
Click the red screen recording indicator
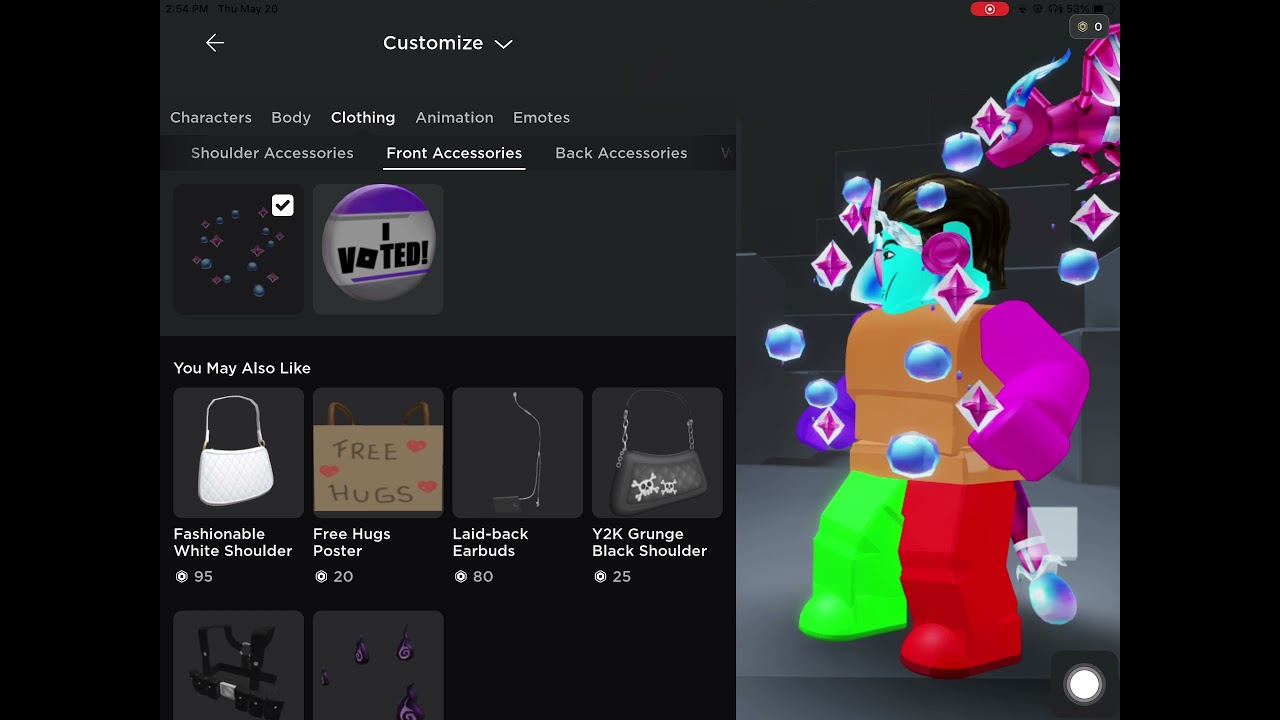point(990,9)
